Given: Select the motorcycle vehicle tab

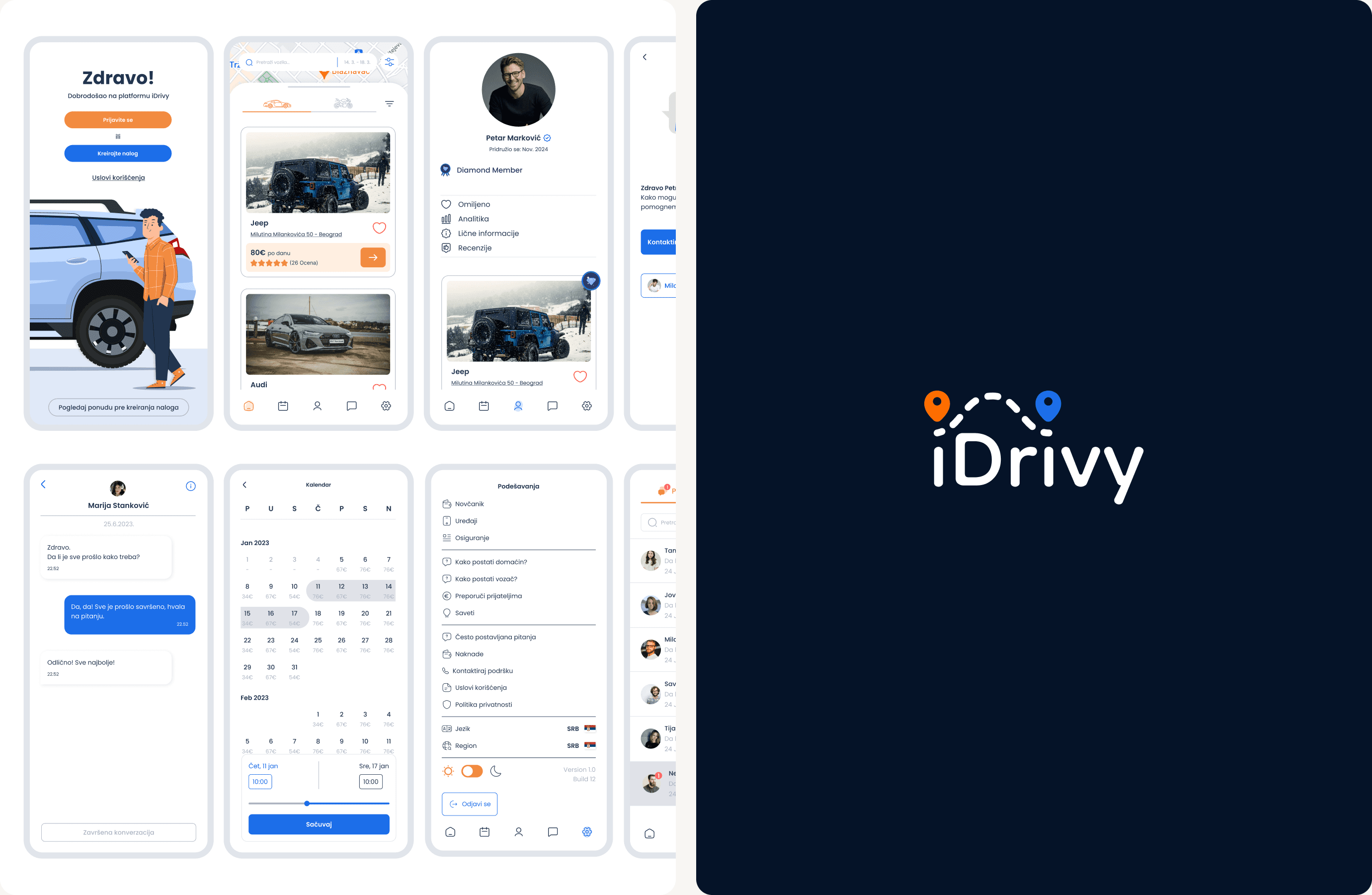Looking at the screenshot, I should pyautogui.click(x=343, y=104).
